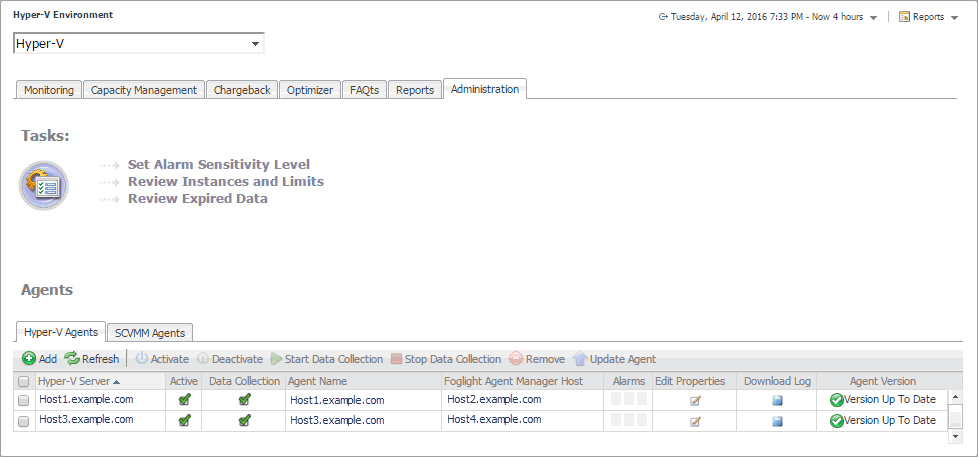Select the Hyper-V Agents tab
The image size is (978, 457).
(x=61, y=332)
